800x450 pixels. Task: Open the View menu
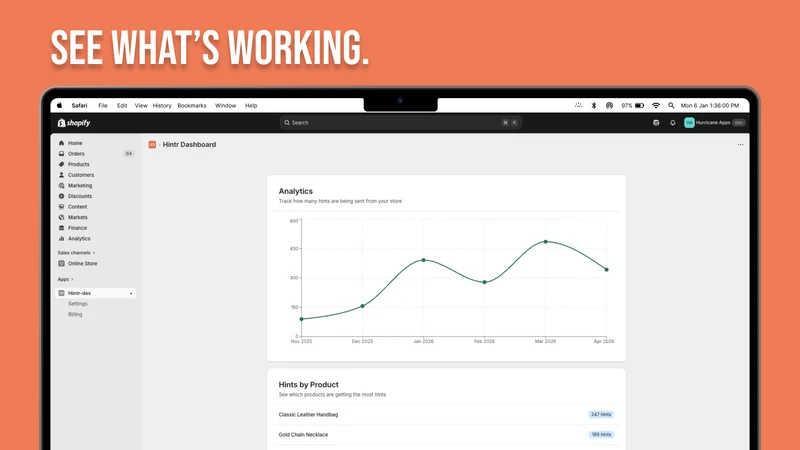pos(141,106)
